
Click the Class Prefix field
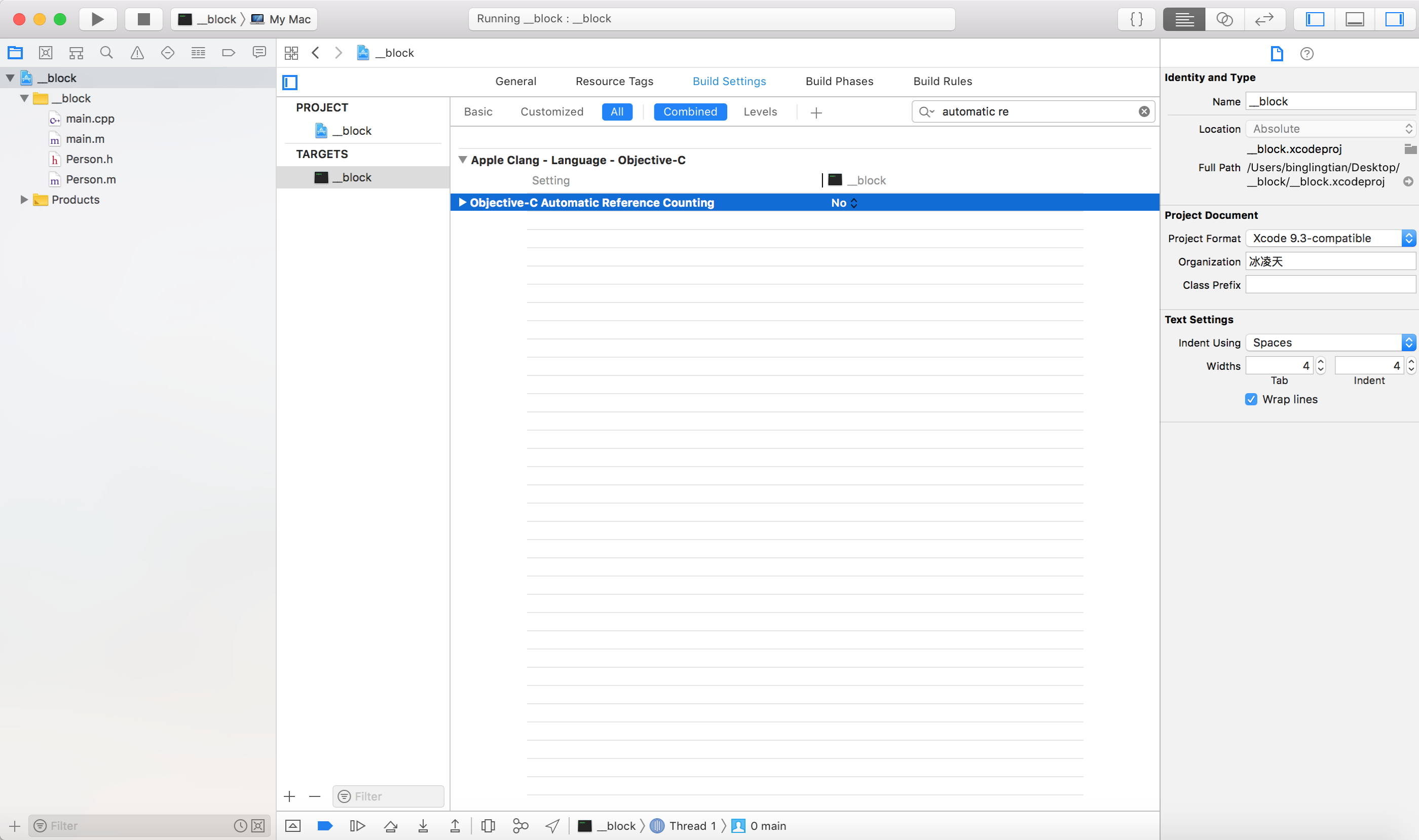[x=1331, y=285]
